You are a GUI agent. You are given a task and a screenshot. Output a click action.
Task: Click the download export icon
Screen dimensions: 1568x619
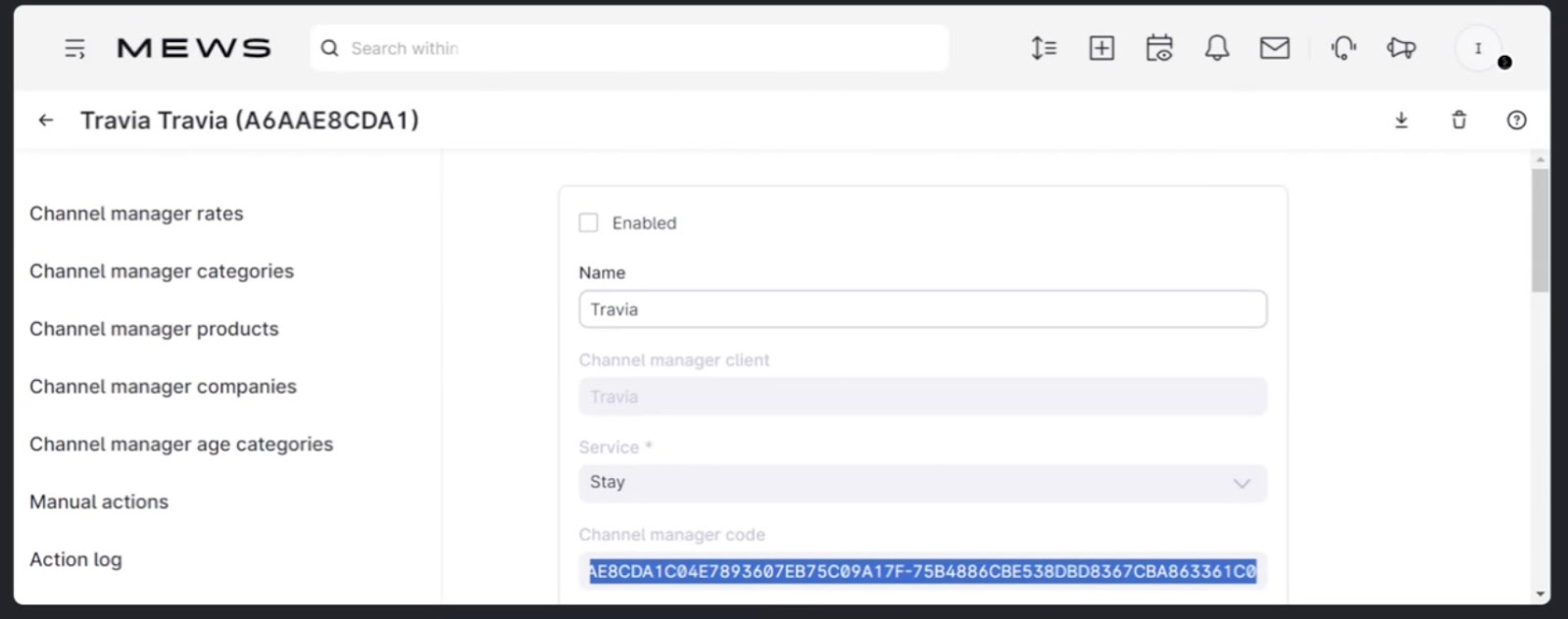click(x=1401, y=120)
